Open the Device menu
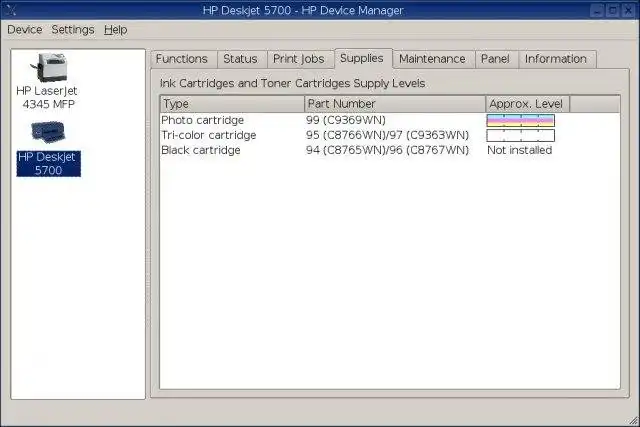The image size is (640, 427). coord(24,30)
